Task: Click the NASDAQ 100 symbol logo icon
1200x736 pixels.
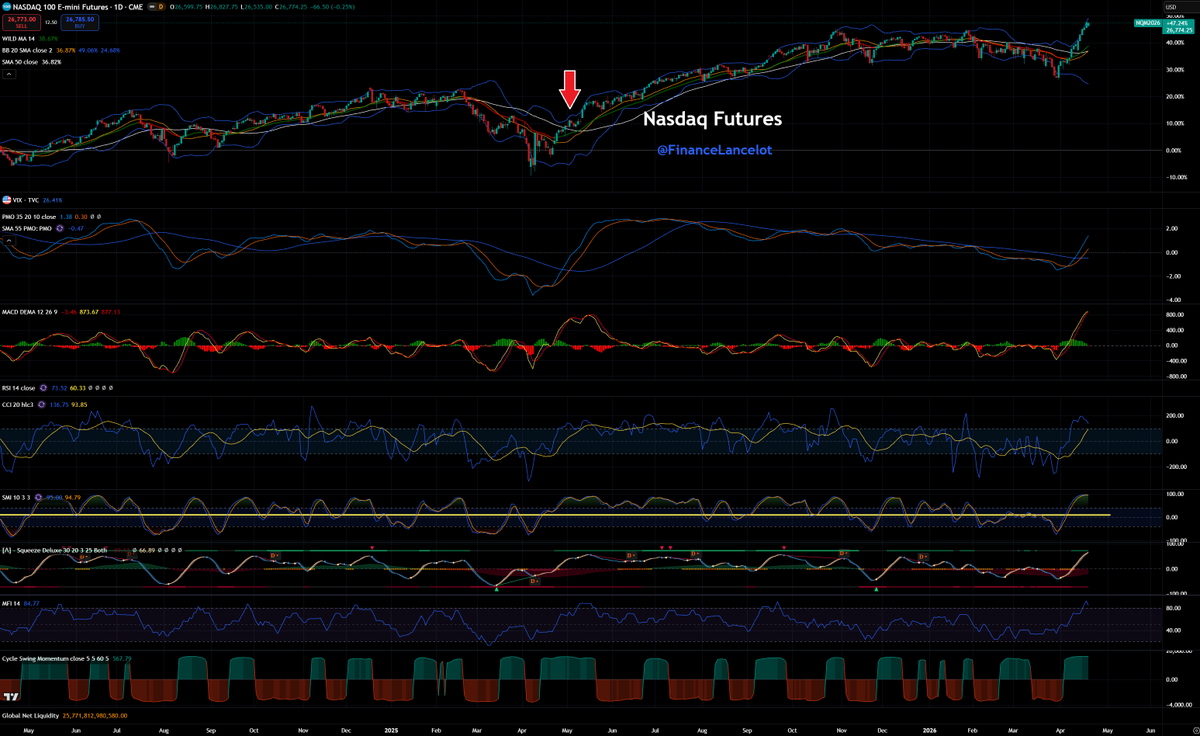Action: [6, 6]
